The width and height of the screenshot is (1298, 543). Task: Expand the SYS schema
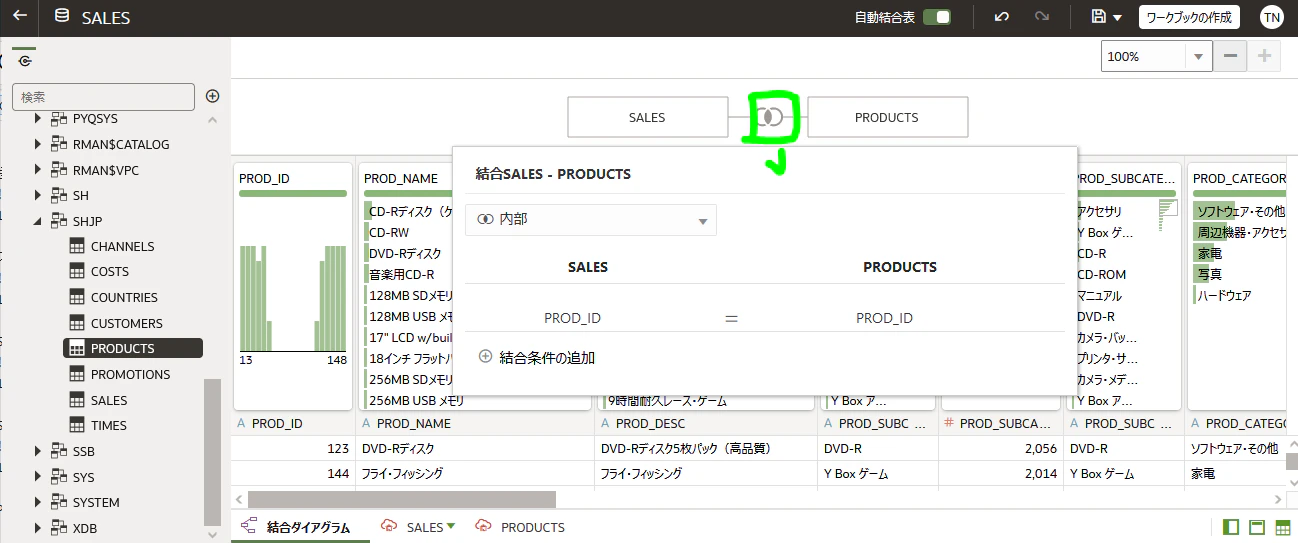tap(38, 477)
